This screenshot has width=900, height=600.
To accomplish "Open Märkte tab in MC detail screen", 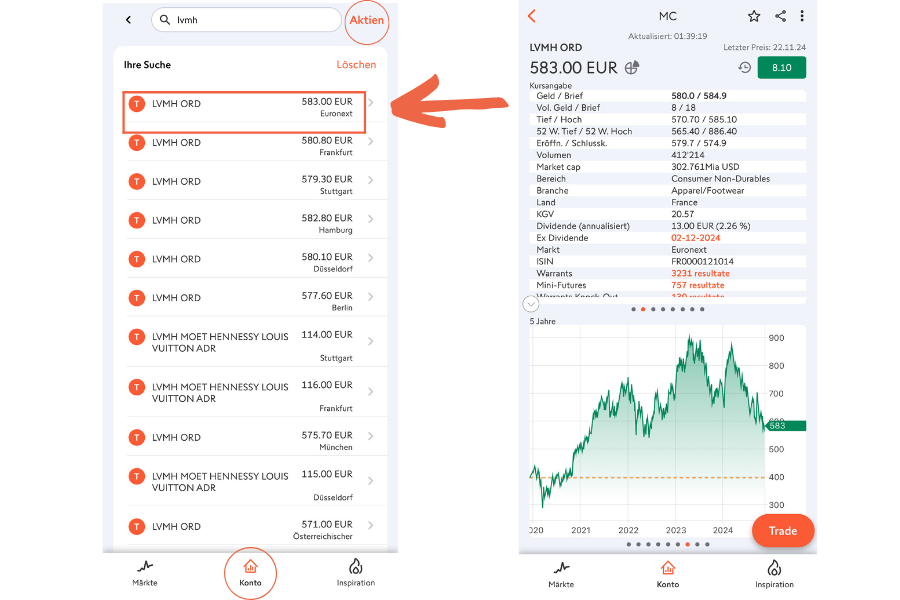I will (561, 574).
